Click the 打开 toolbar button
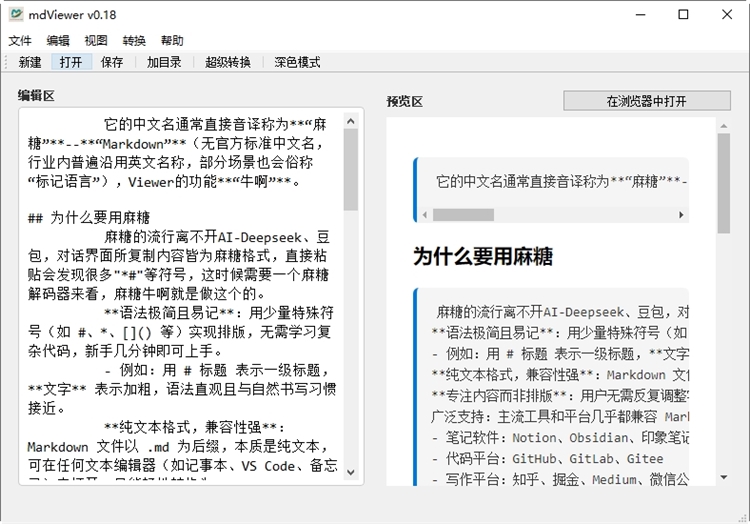The height and width of the screenshot is (524, 750). click(x=71, y=62)
